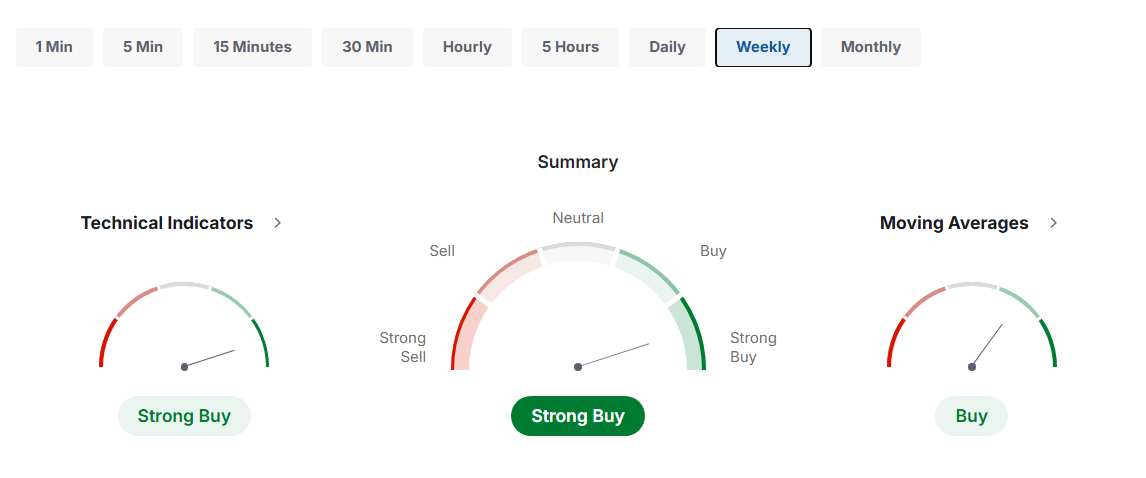Screen dimensions: 1146x478
Task: Click the Technical Indicators gauge dial
Action: coord(184,330)
